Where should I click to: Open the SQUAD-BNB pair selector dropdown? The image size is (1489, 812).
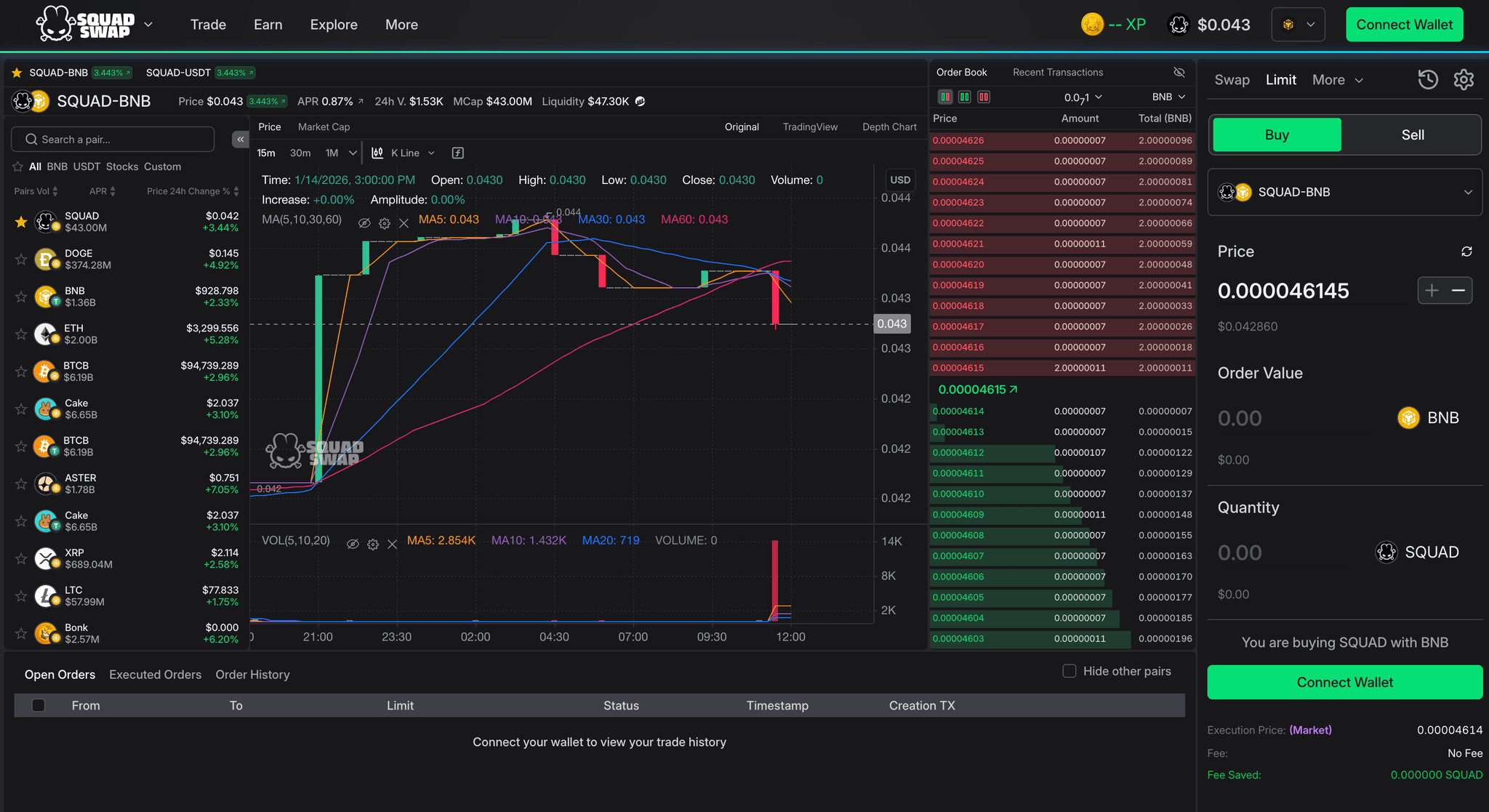pos(1344,192)
